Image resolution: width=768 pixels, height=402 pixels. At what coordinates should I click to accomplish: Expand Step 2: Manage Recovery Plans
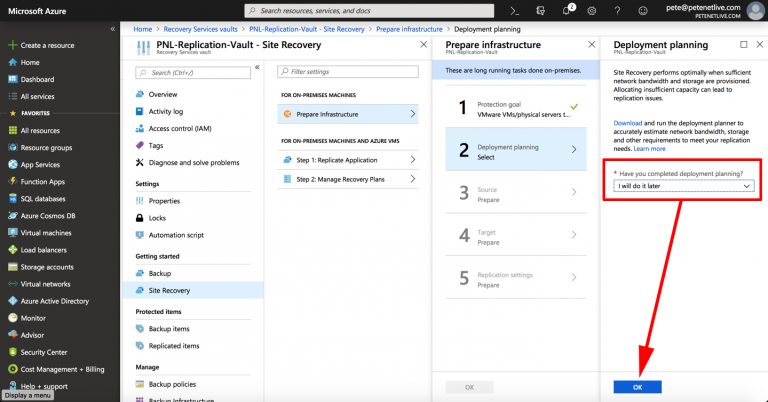point(348,179)
